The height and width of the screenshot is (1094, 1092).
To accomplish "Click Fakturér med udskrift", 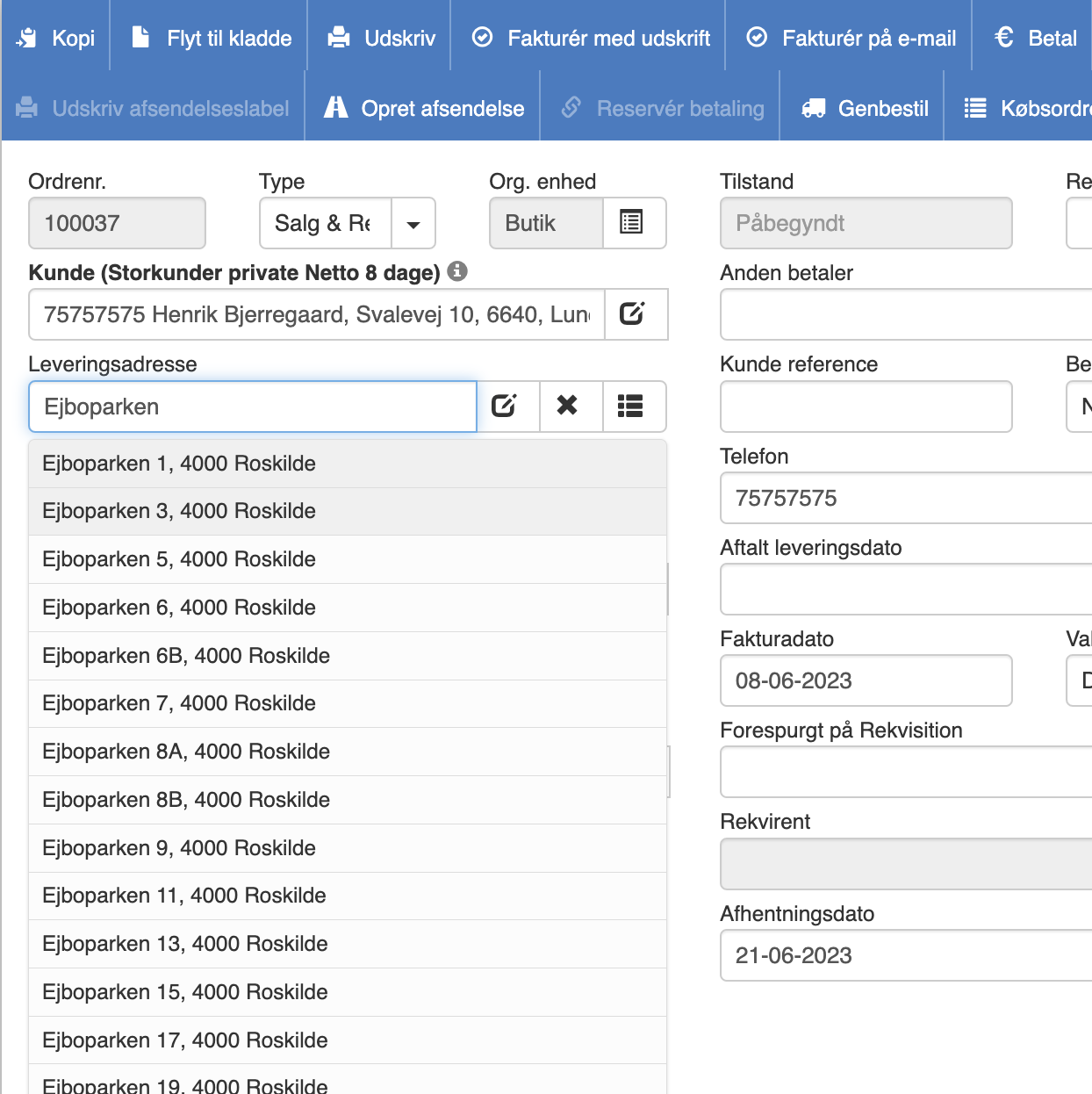I will 588,38.
